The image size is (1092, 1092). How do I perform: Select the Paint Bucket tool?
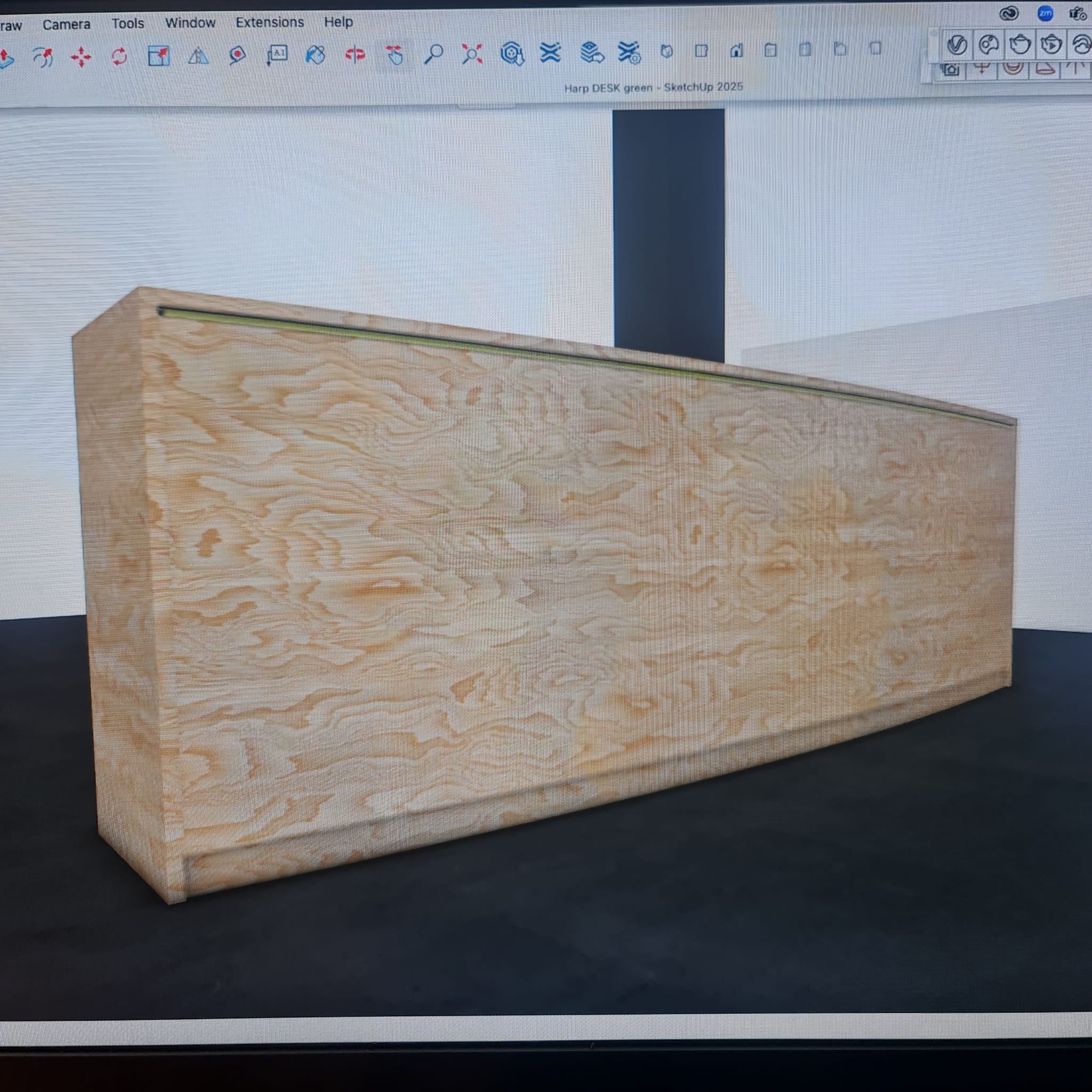tap(316, 55)
